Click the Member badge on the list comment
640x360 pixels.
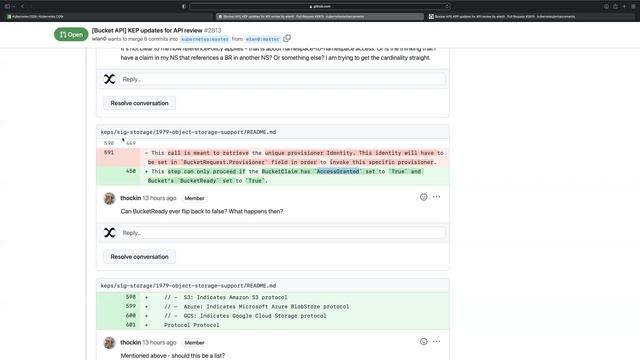194,342
